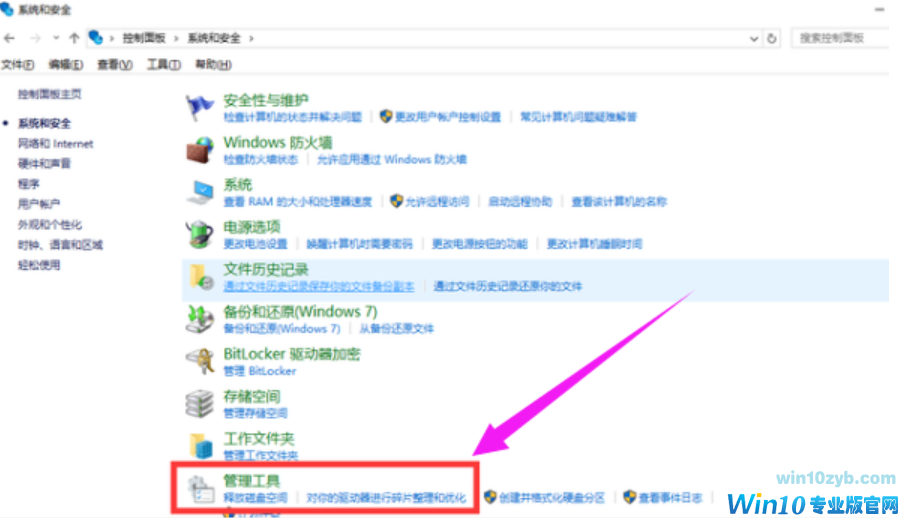Click 更改计算机睡眠时间 link

click(x=594, y=244)
